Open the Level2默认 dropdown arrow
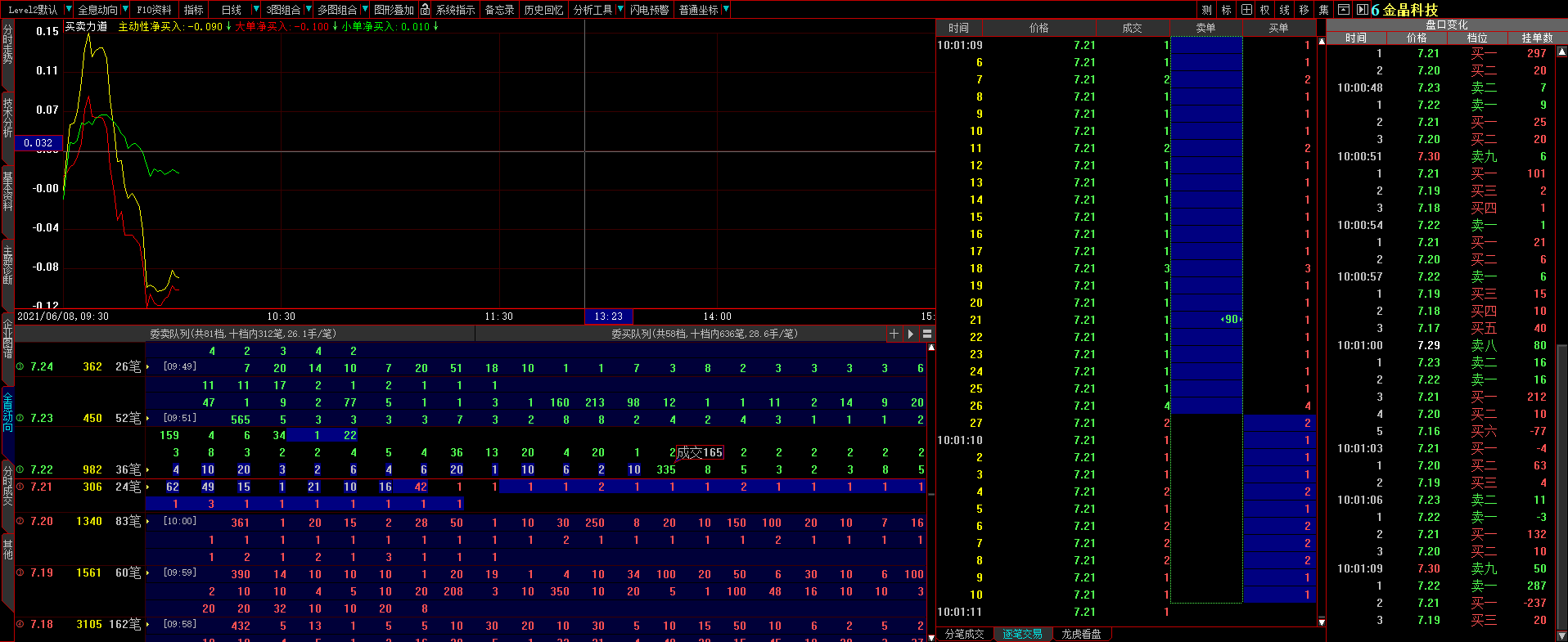Screen dimensions: 1568x642 click(x=68, y=10)
